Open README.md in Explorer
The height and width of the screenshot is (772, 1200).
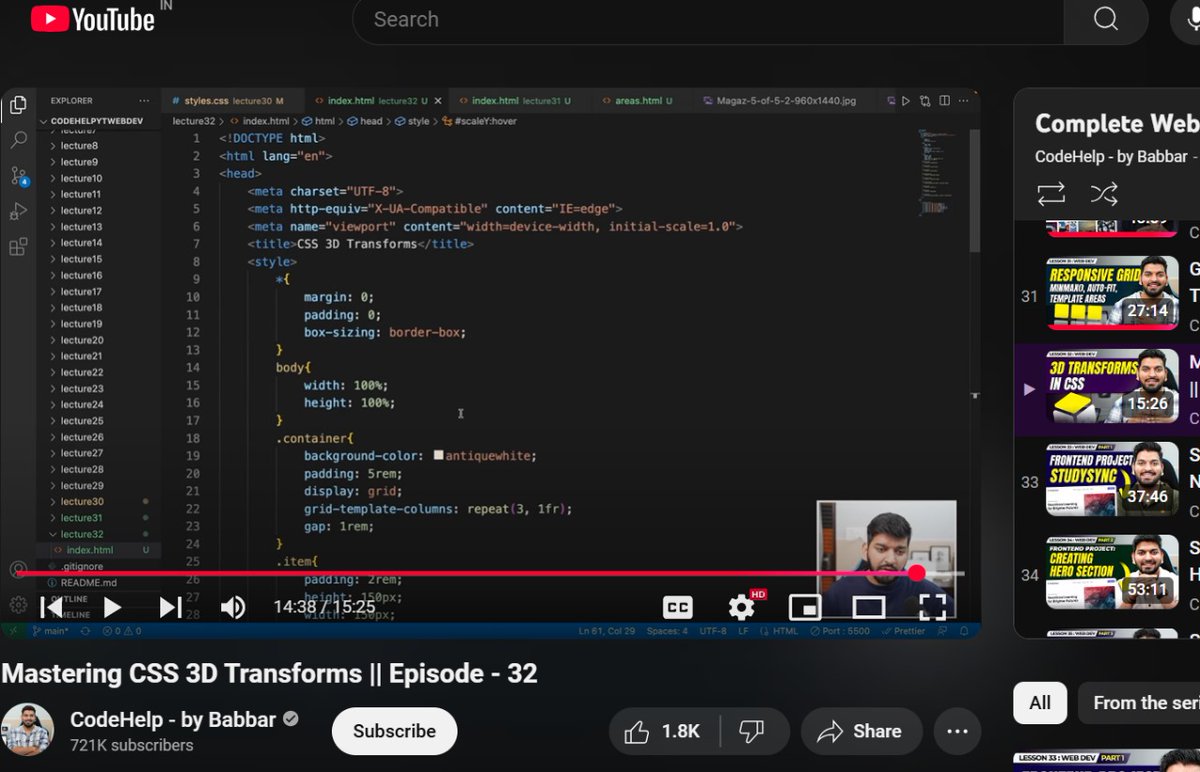click(x=88, y=582)
